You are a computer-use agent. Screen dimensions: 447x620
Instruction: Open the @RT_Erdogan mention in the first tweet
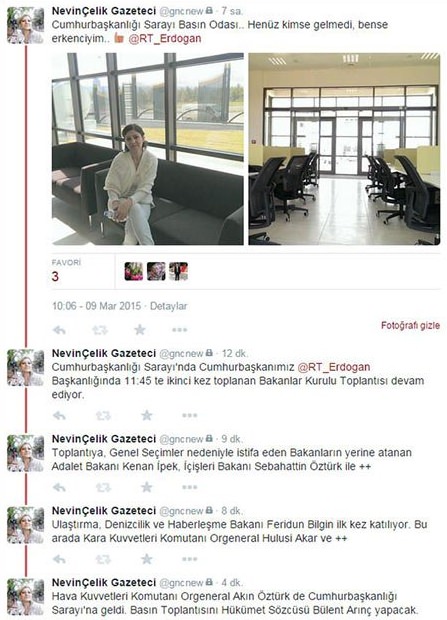pyautogui.click(x=165, y=39)
